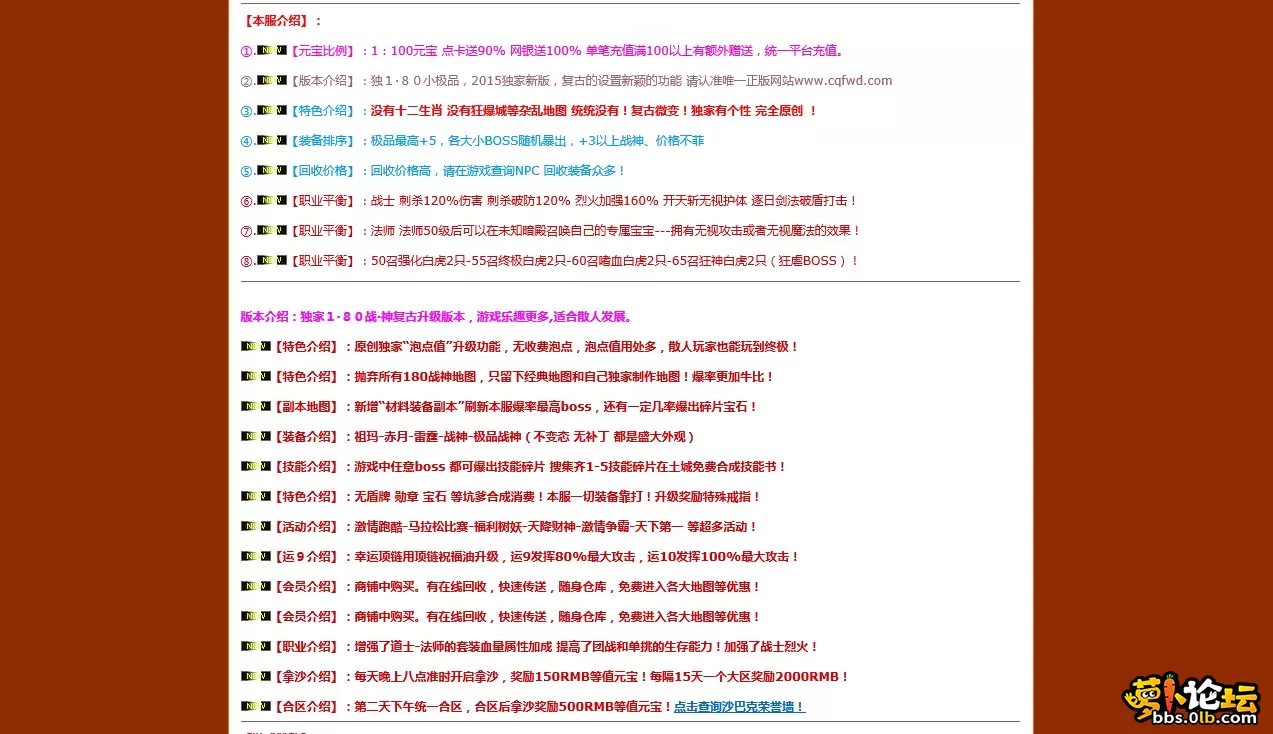Click the 版本介绍 purple summary line
This screenshot has height=734, width=1273.
(435, 316)
